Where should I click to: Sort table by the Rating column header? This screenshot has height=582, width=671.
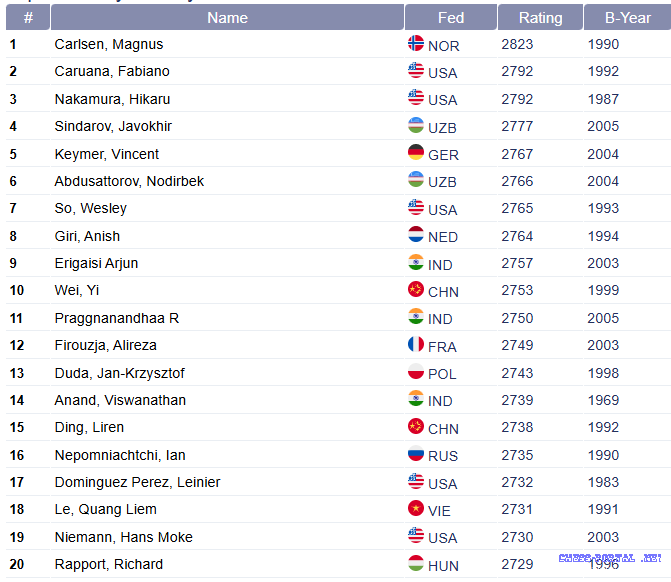point(540,17)
